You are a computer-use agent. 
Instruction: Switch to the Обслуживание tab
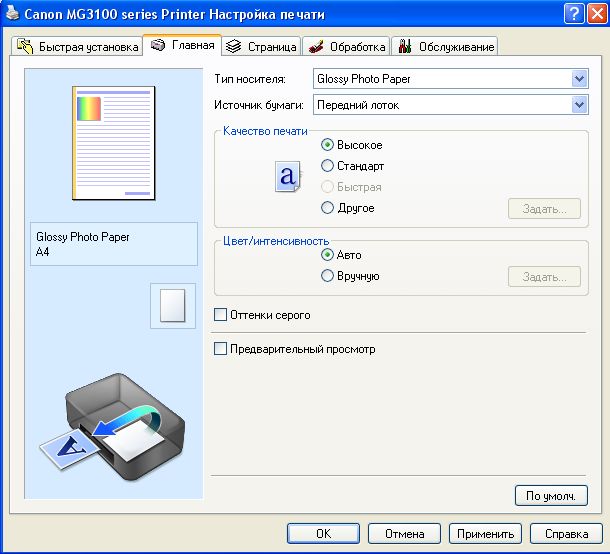(x=445, y=47)
